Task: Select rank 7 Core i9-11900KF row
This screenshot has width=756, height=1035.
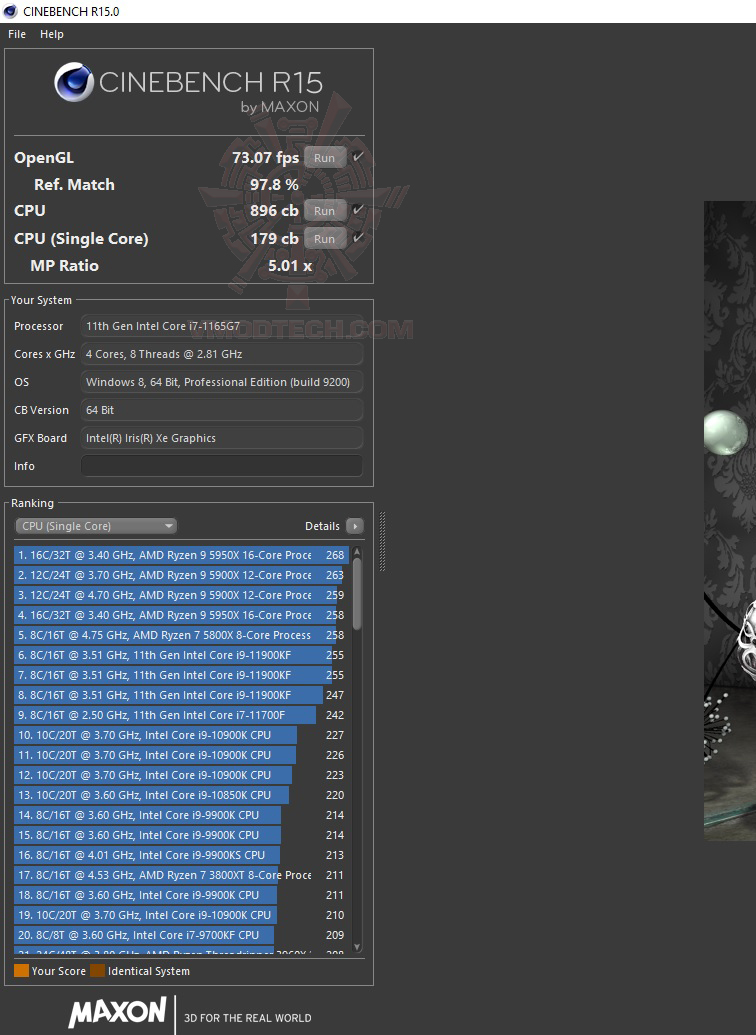Action: (x=182, y=675)
